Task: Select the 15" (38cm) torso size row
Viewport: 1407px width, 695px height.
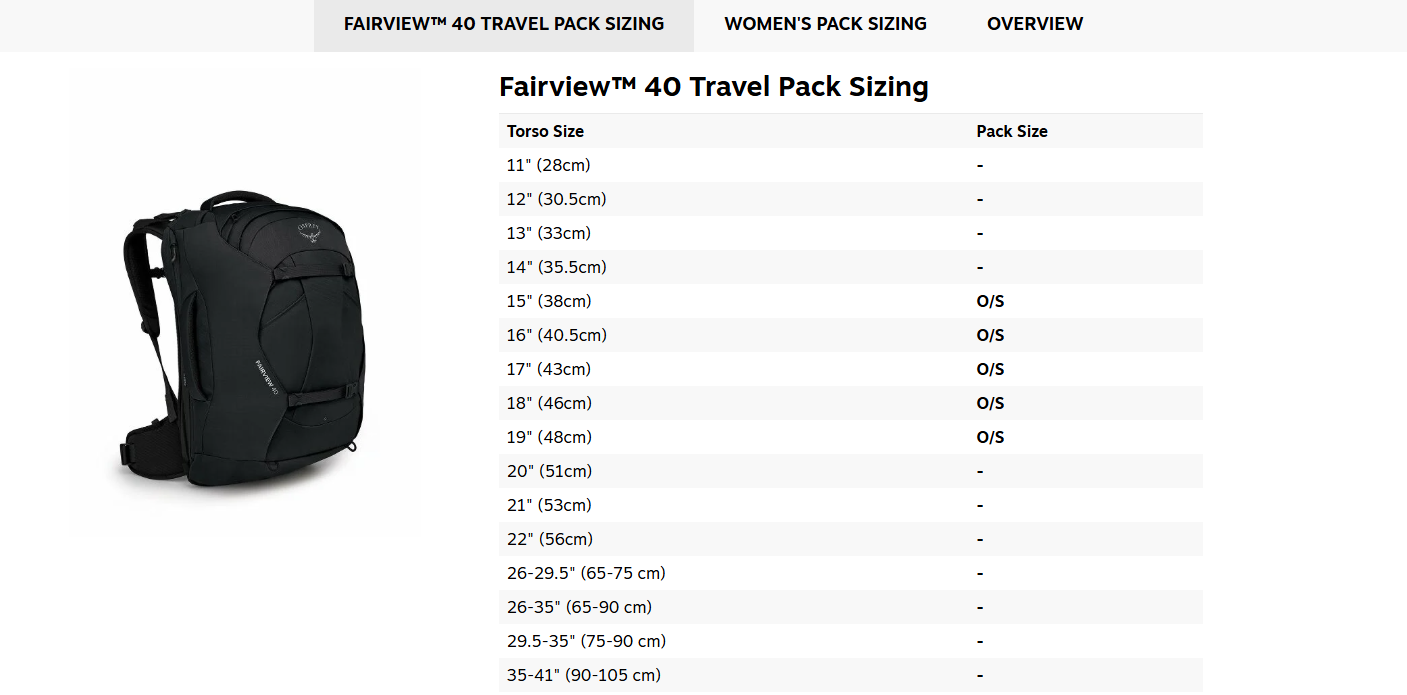Action: pyautogui.click(x=549, y=301)
